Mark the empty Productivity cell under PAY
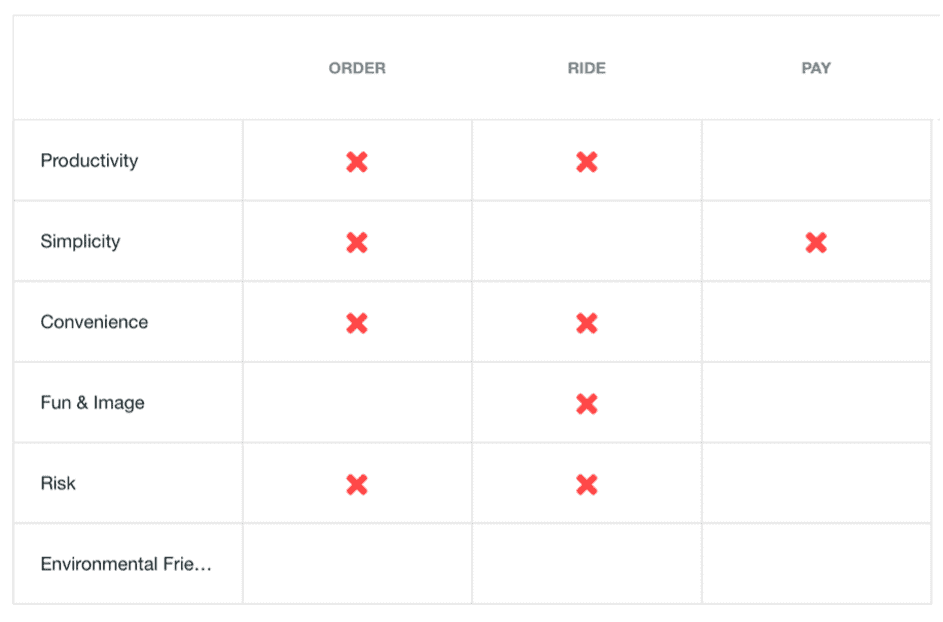Image resolution: width=943 pixels, height=622 pixels. pyautogui.click(x=816, y=161)
